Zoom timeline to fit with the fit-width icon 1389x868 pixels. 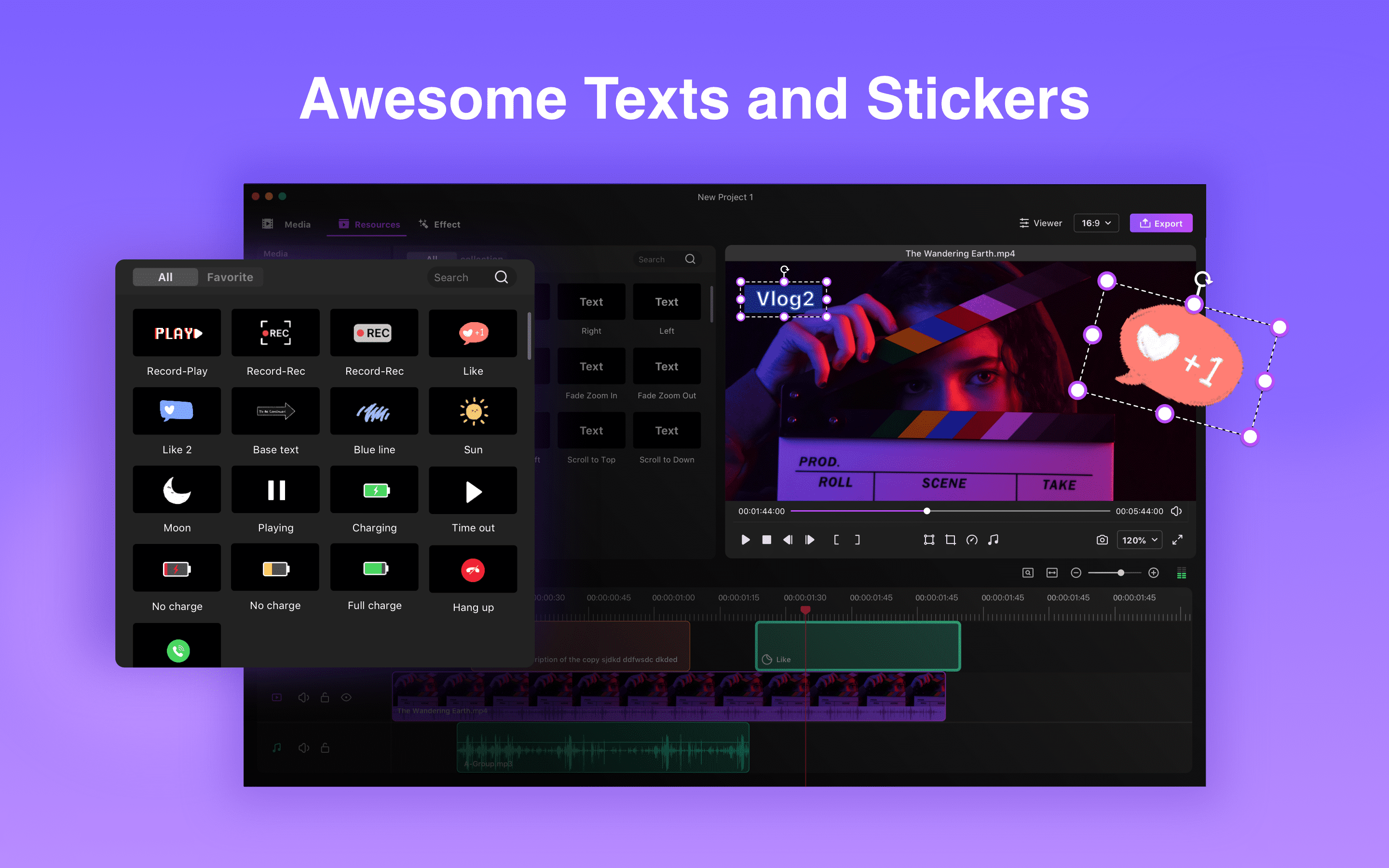coord(1052,572)
